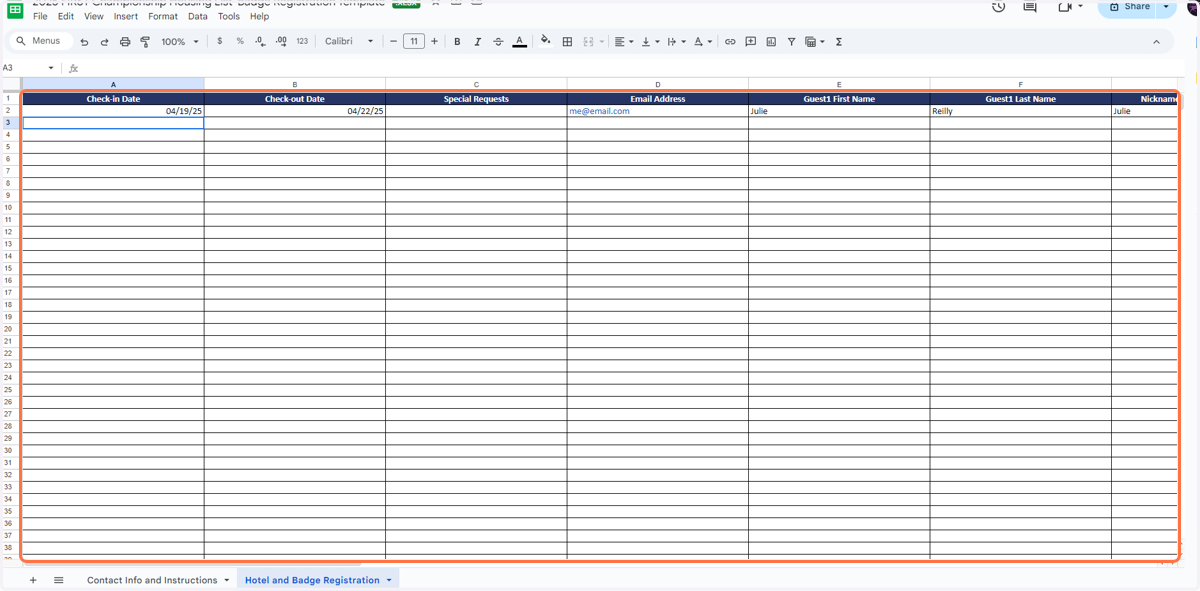Viewport: 1200px width, 591px height.
Task: Open text wrapping dropdown
Action: 676,41
